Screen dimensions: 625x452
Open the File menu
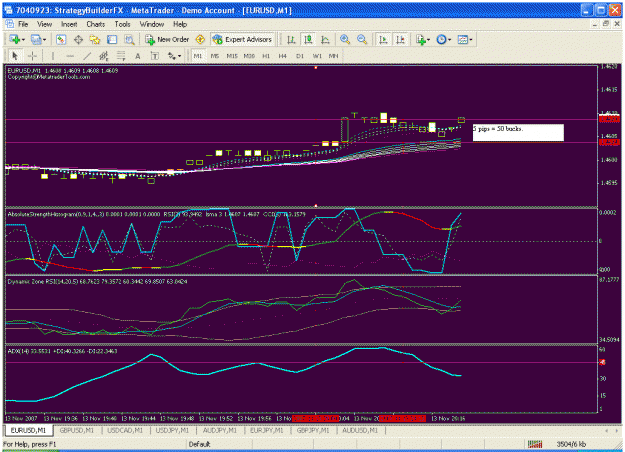pos(23,24)
